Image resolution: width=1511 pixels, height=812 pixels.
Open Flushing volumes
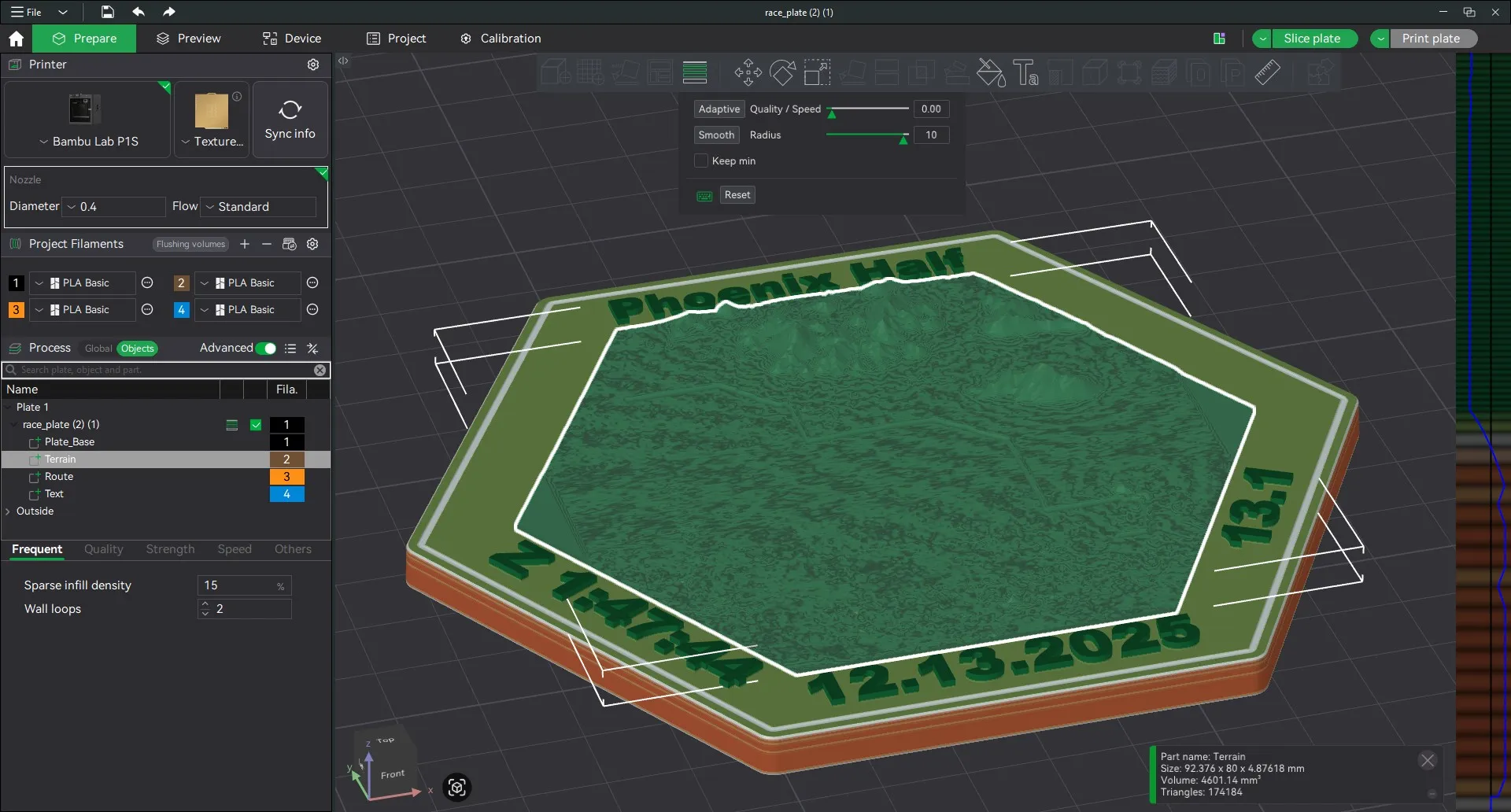point(190,244)
